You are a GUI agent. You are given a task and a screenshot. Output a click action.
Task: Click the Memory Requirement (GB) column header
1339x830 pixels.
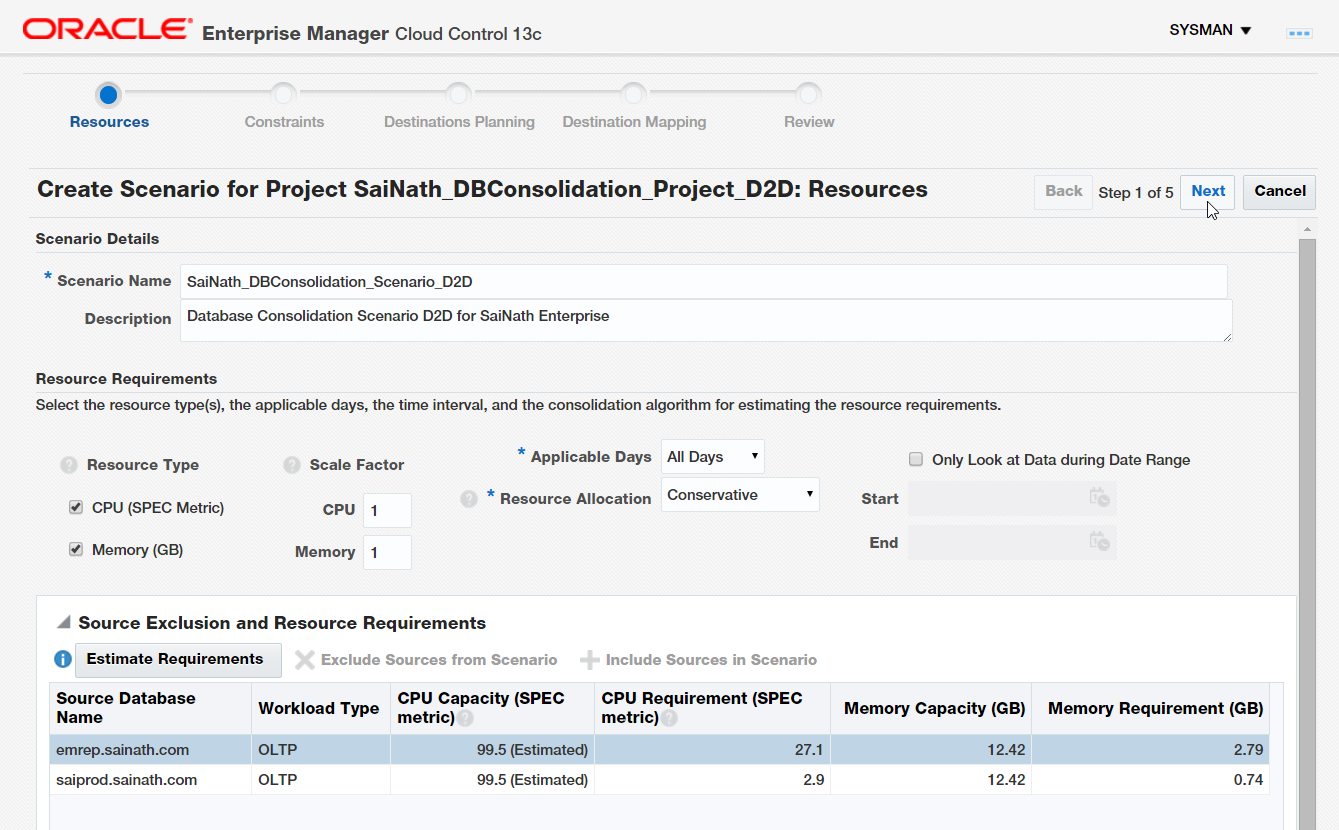pos(1150,708)
